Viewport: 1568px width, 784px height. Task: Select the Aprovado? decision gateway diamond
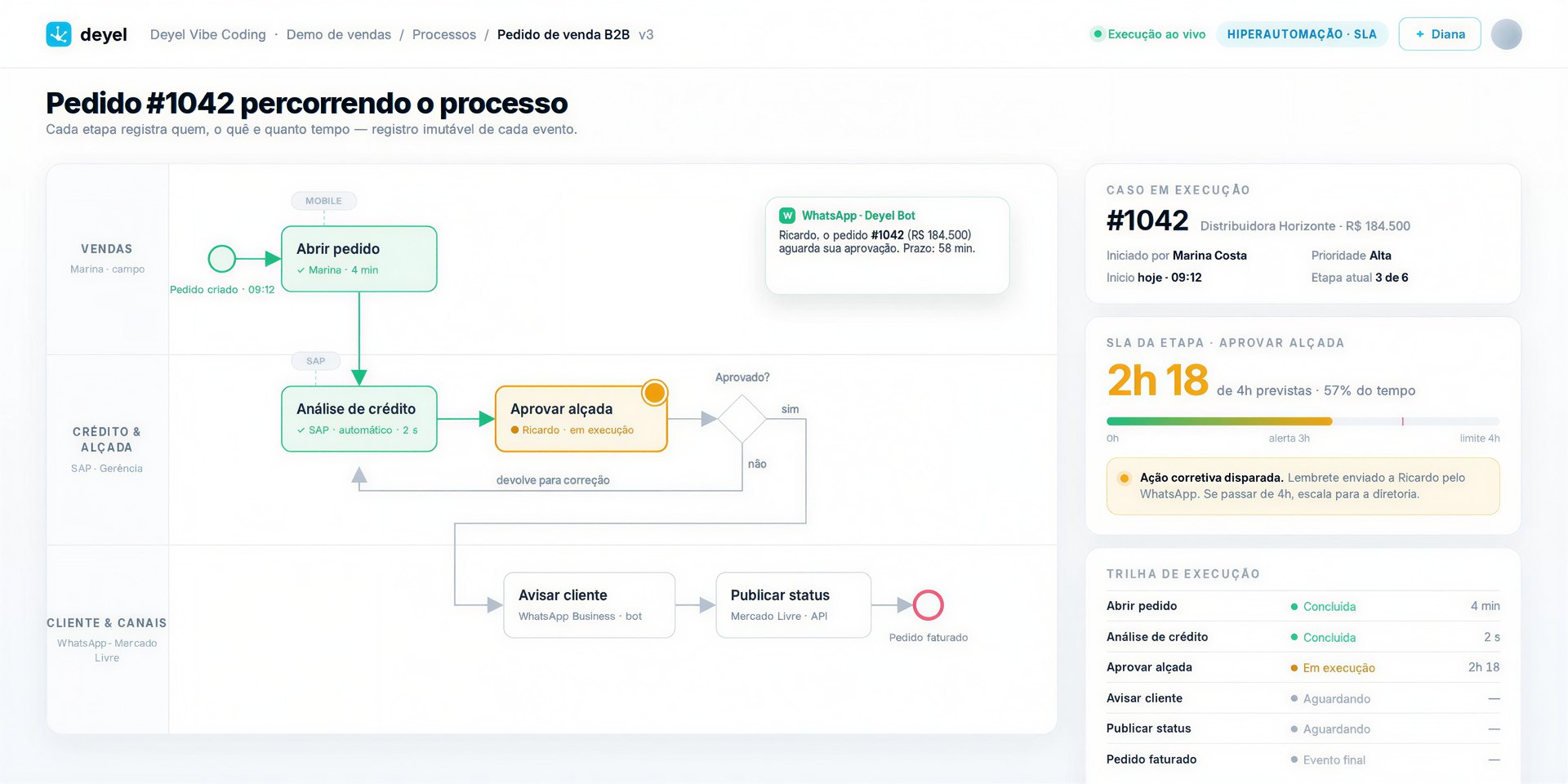point(742,419)
